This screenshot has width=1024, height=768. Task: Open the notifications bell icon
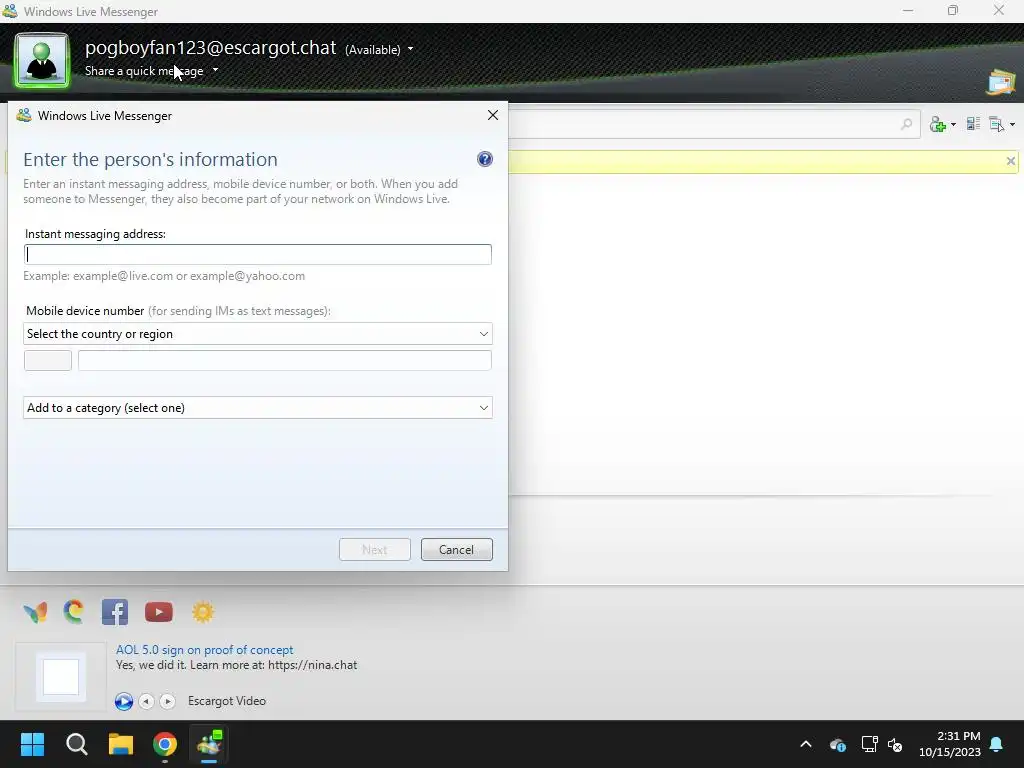(x=997, y=744)
